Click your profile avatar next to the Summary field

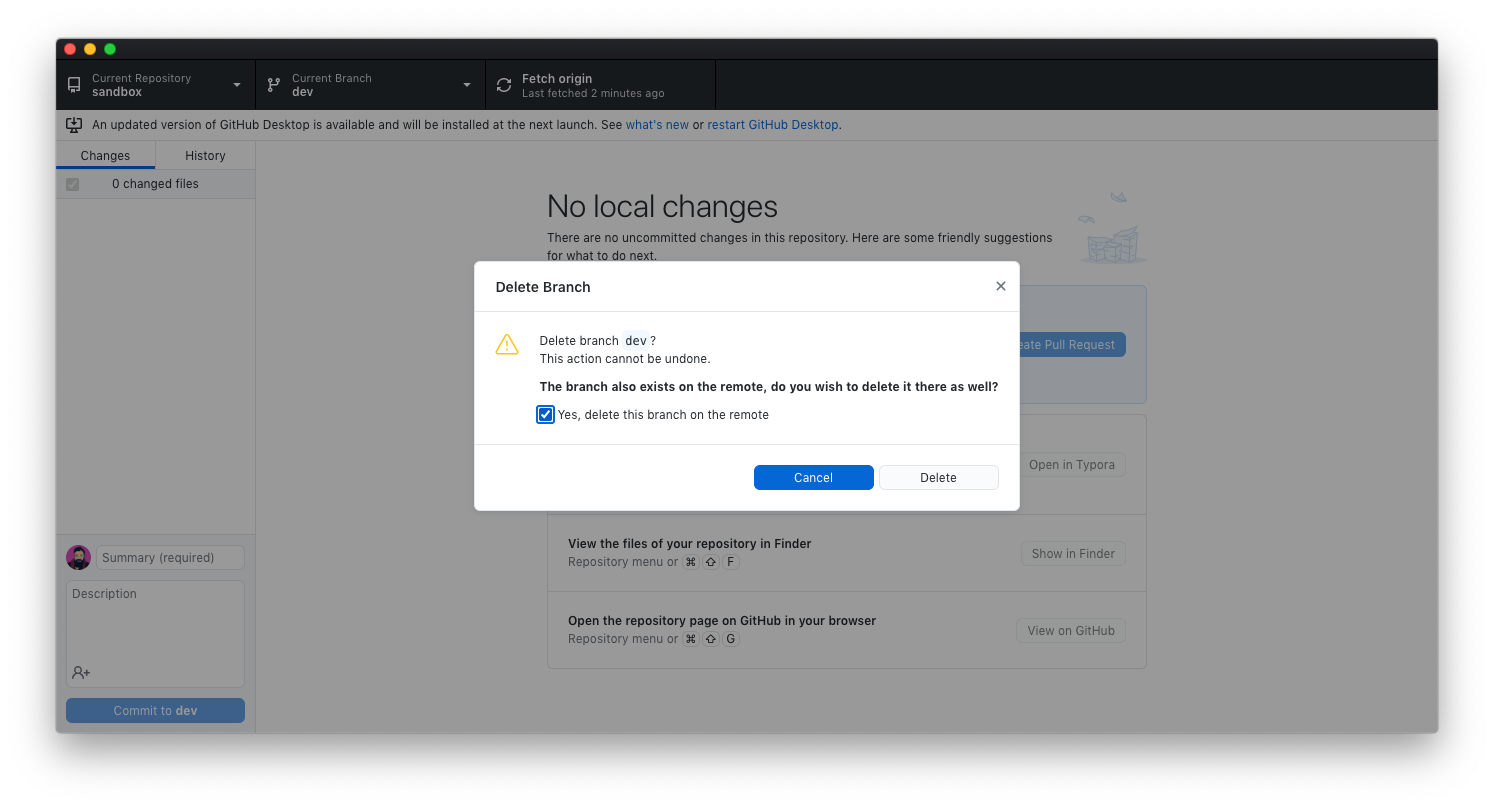pos(78,557)
